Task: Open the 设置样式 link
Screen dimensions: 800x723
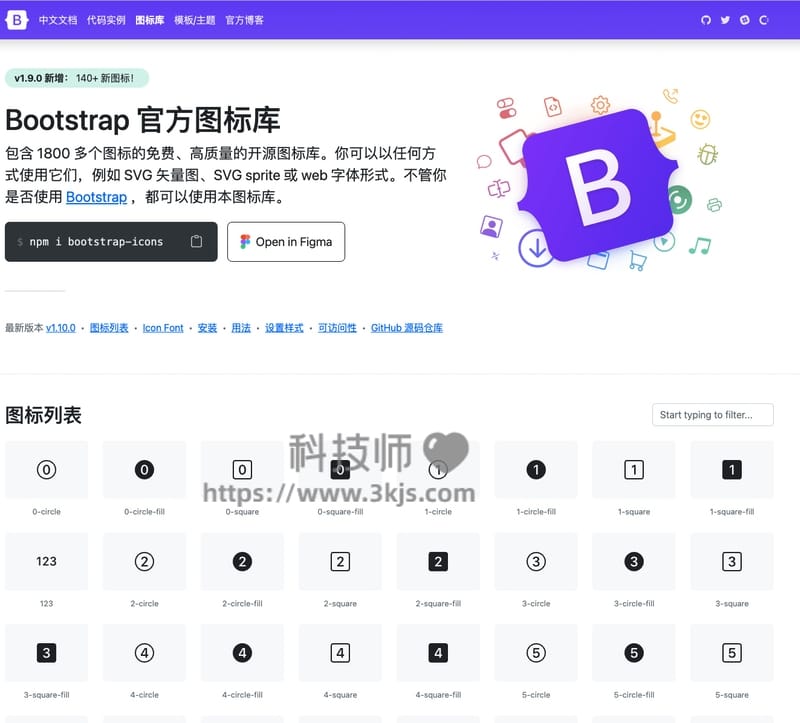Action: 284,328
